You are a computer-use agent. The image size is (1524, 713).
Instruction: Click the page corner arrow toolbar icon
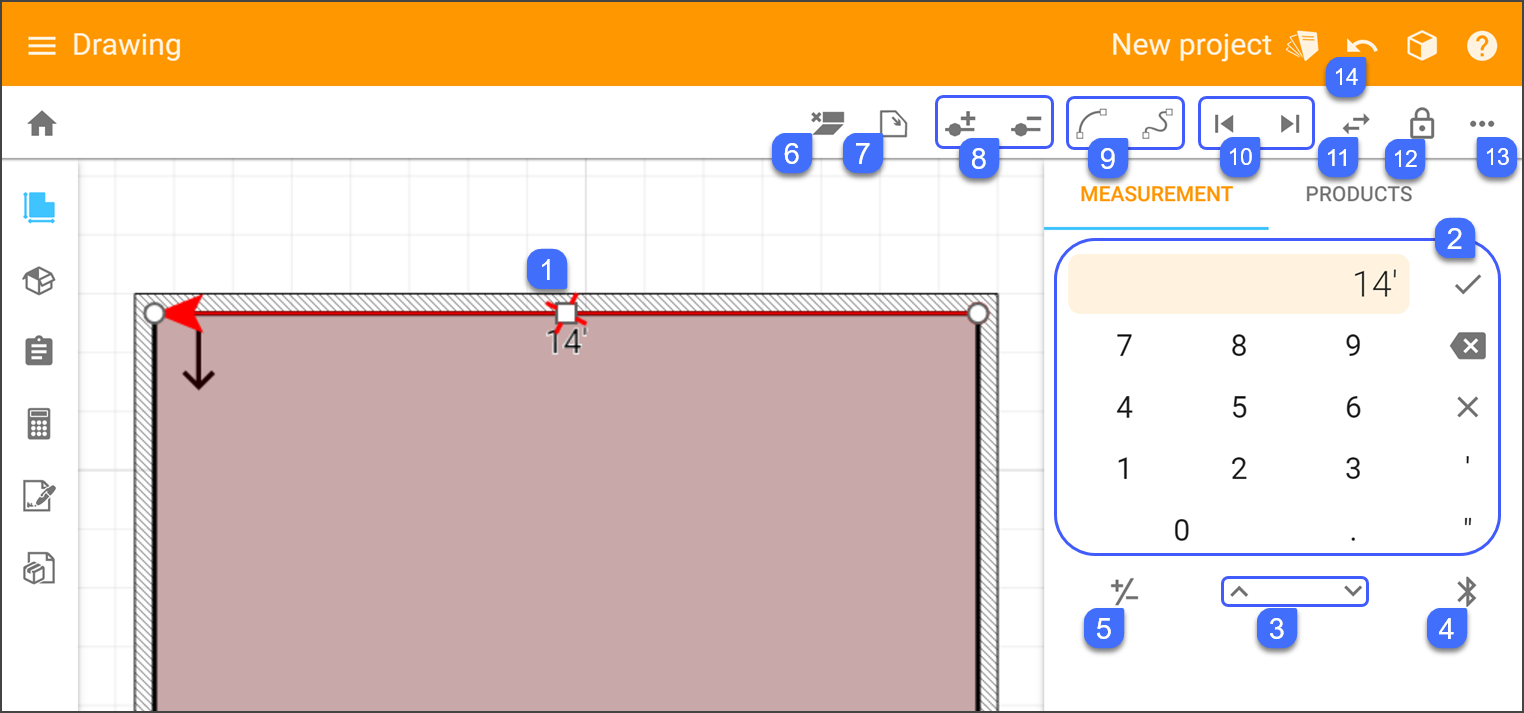click(x=893, y=123)
